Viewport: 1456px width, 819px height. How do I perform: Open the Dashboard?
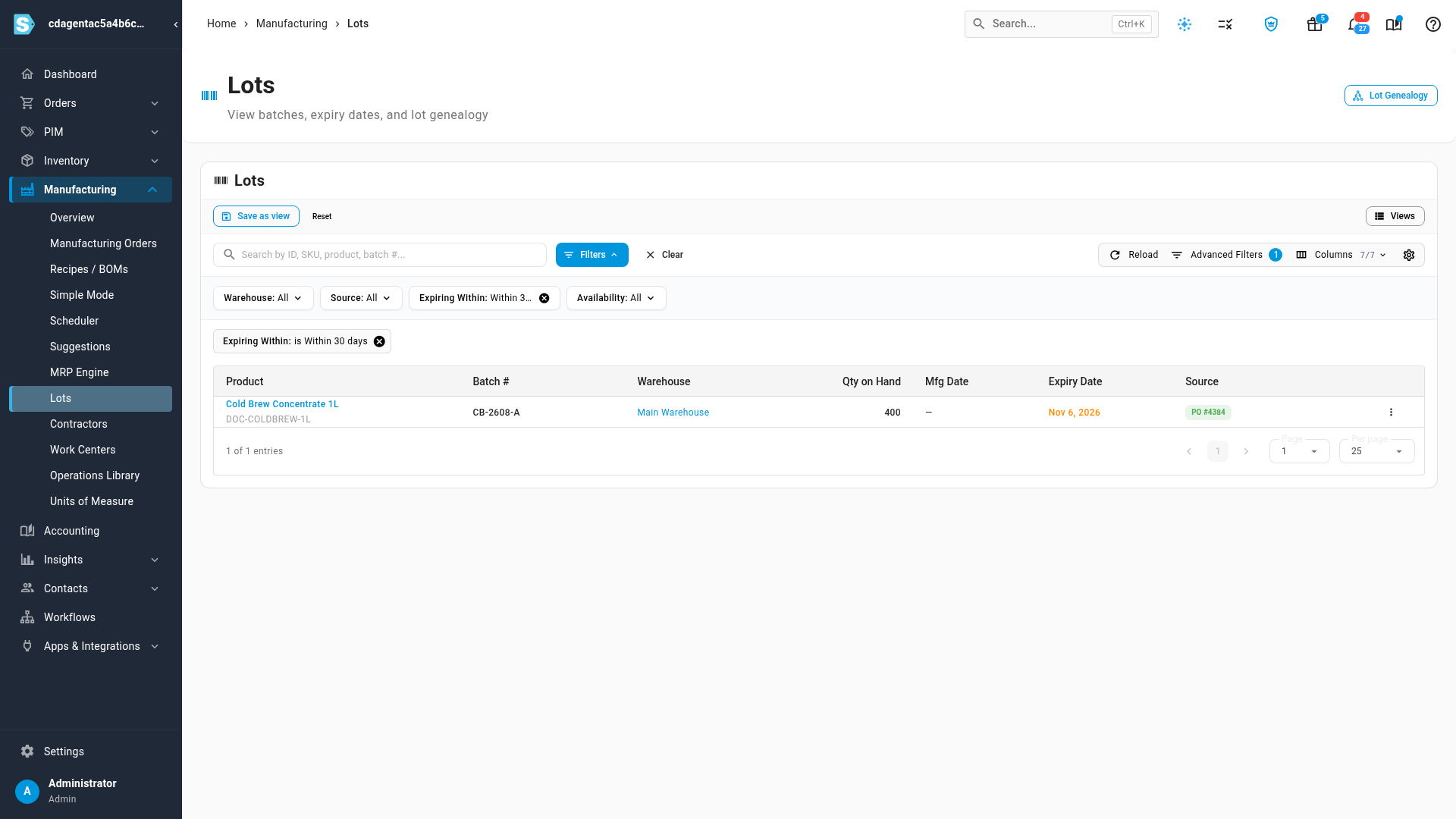(70, 74)
